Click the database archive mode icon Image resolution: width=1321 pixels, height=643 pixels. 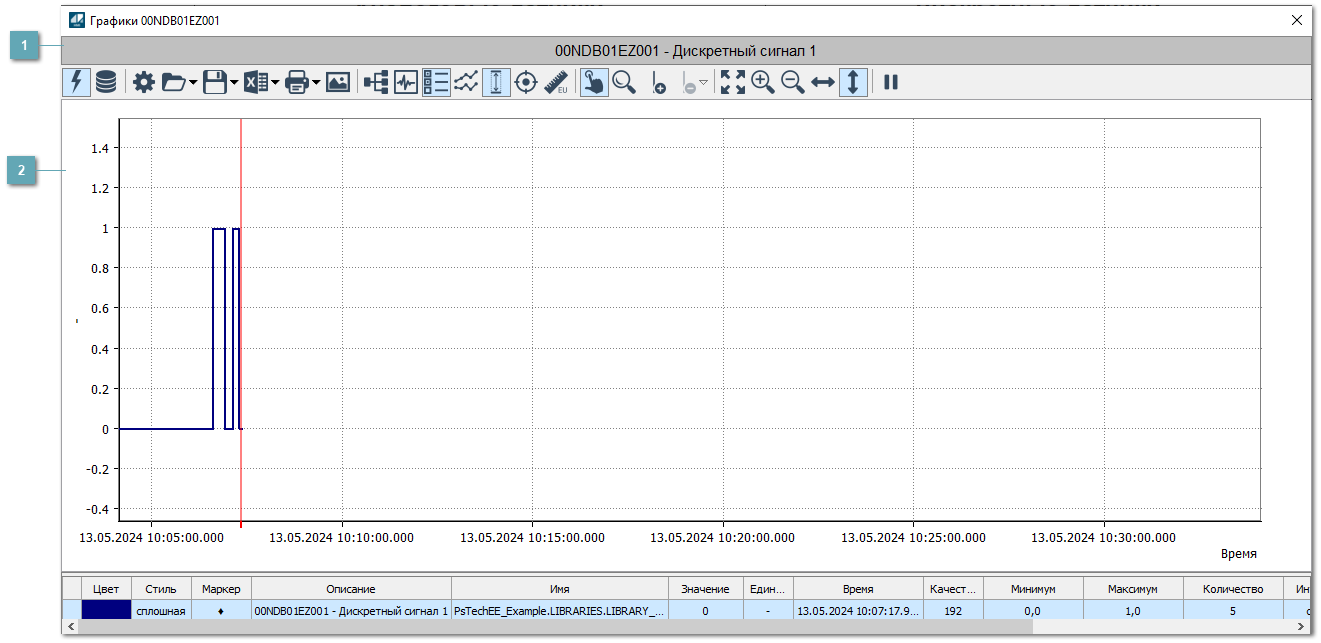coord(106,83)
